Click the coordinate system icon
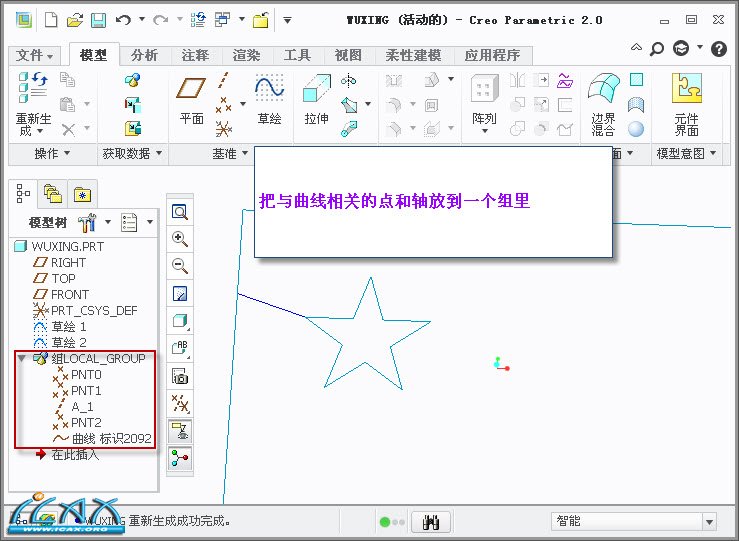 point(224,128)
